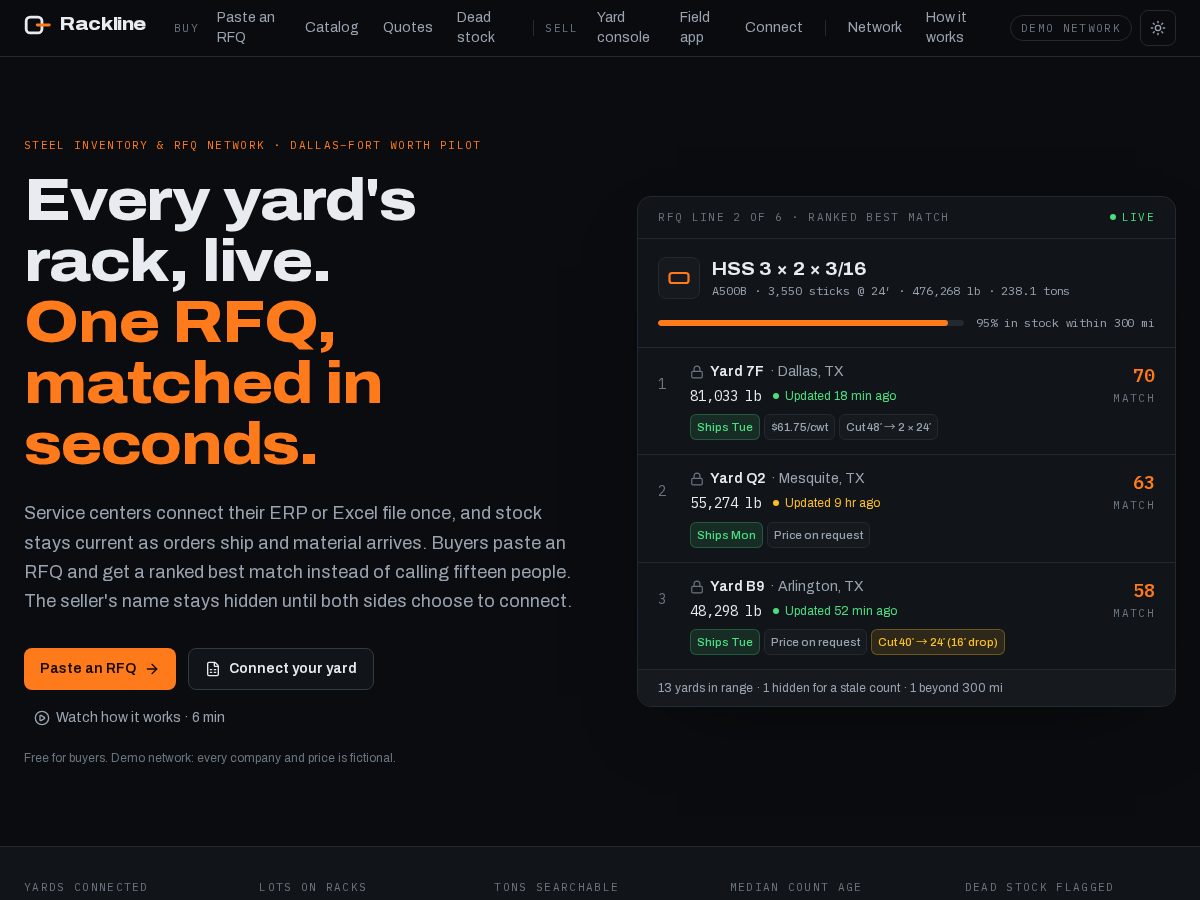This screenshot has height=900, width=1200.
Task: Click the Cut 48' → 2 × 24' tag
Action: click(888, 427)
